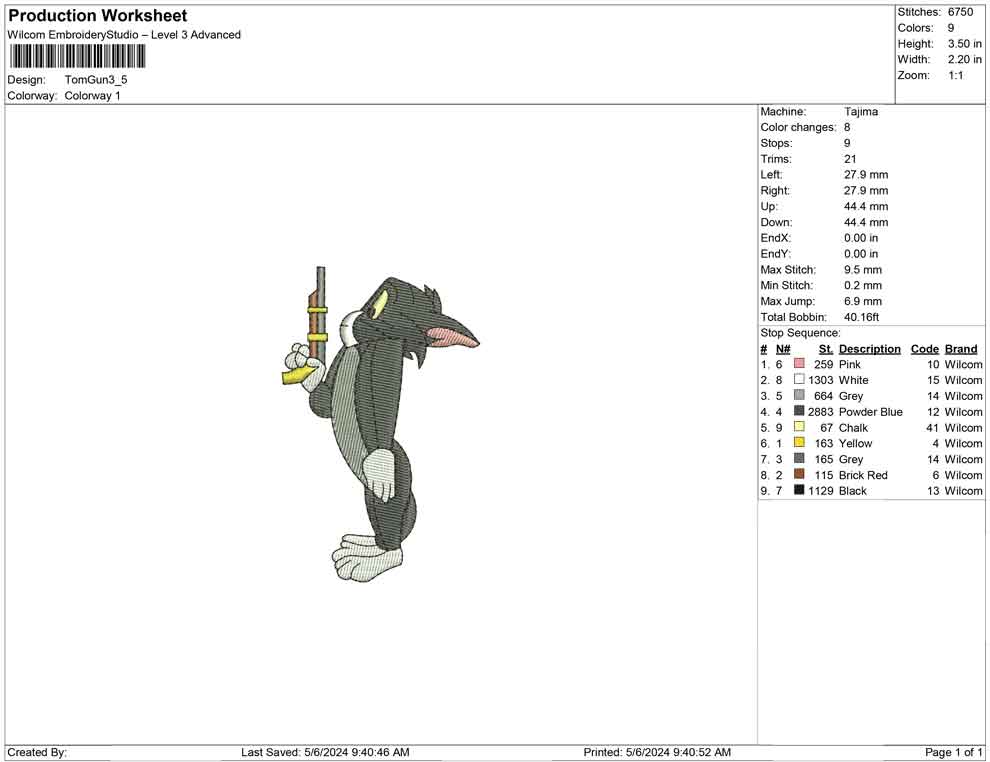This screenshot has height=762, width=990.
Task: Click the barcode under the worksheet title
Action: [76, 57]
